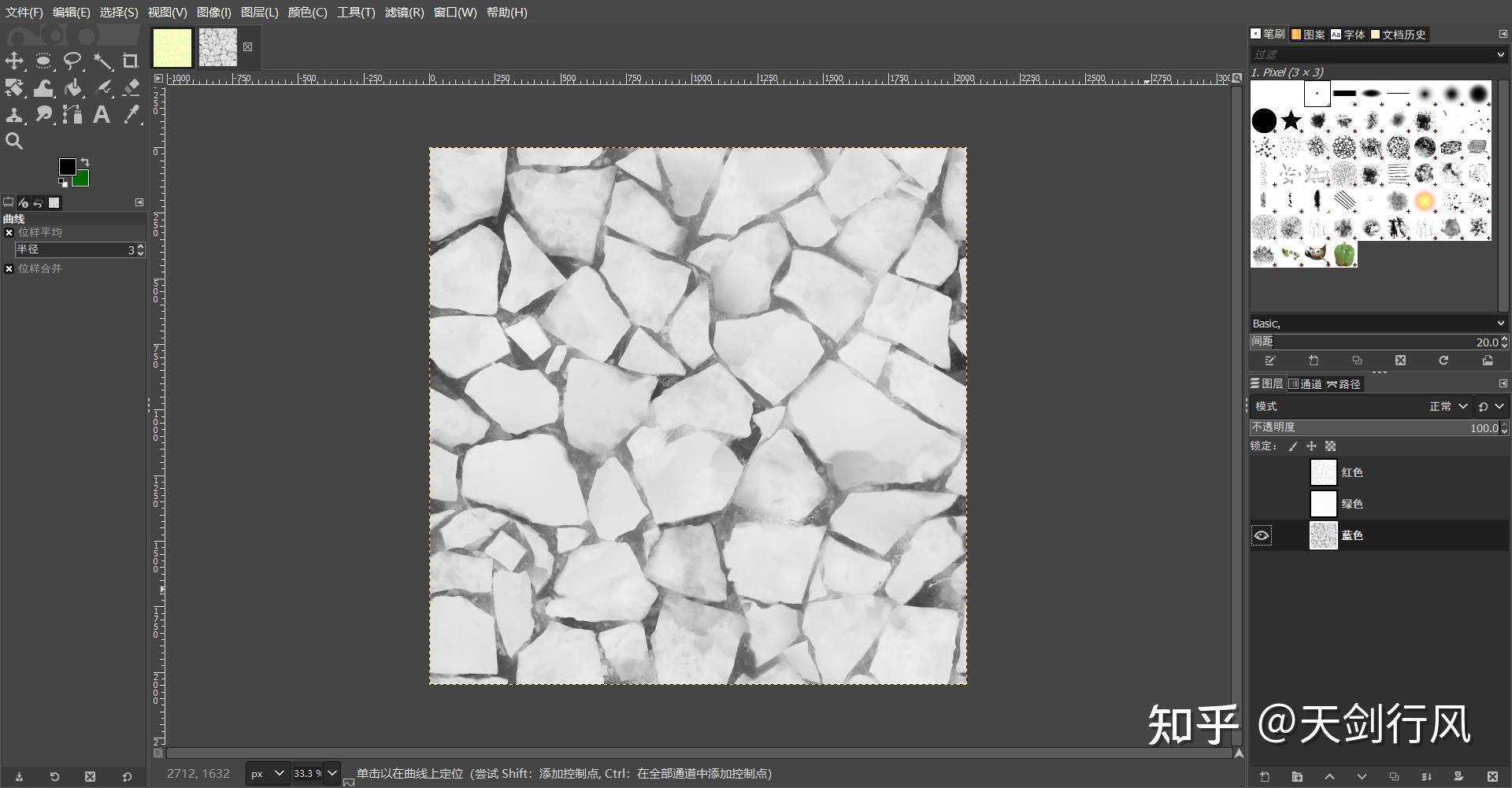
Task: Select the Fuzzy Select magic wand tool
Action: (x=102, y=61)
